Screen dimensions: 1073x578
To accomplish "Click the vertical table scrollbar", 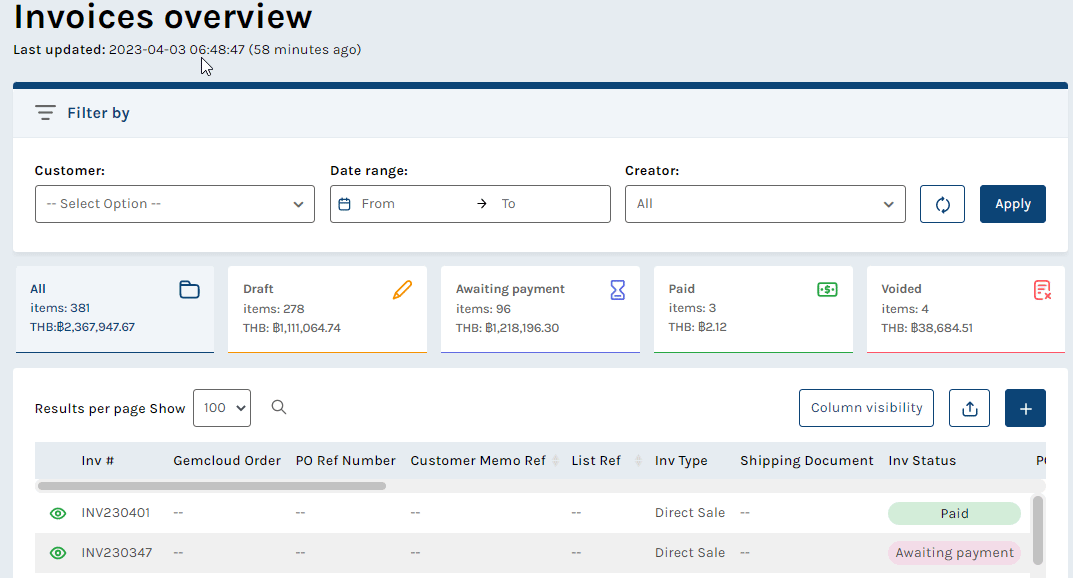I will click(1037, 530).
